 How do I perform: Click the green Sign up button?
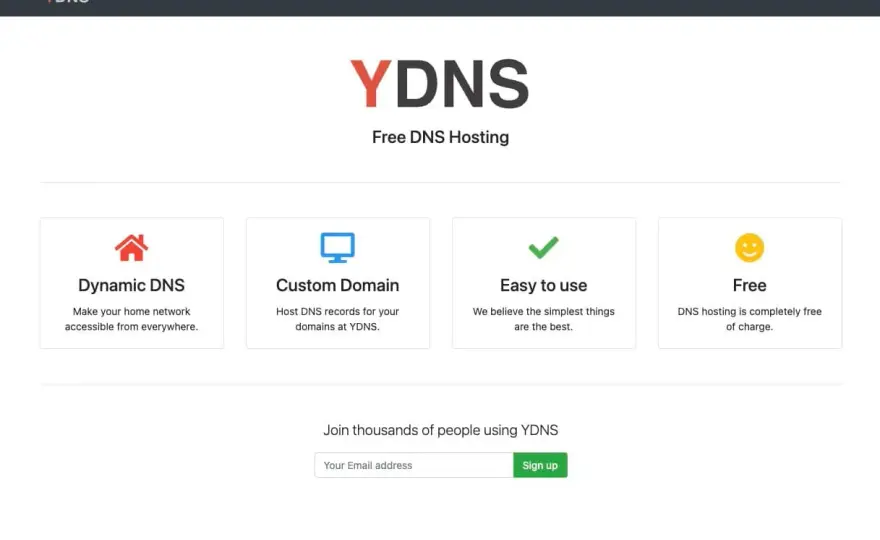(x=540, y=465)
